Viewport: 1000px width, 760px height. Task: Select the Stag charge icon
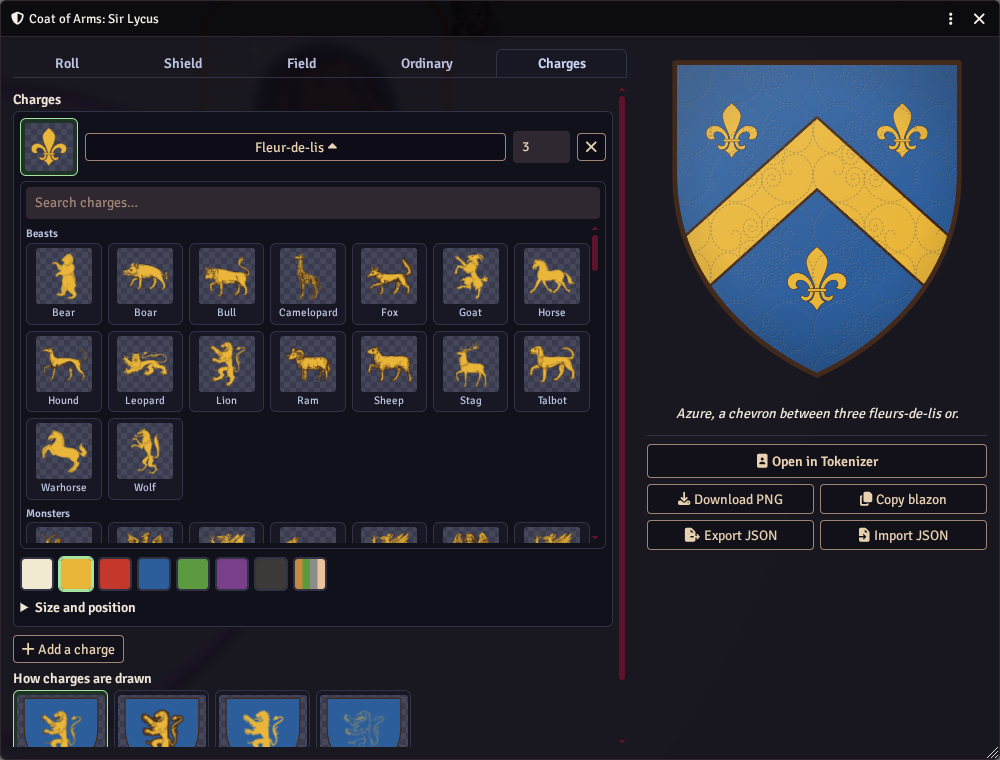coord(471,371)
